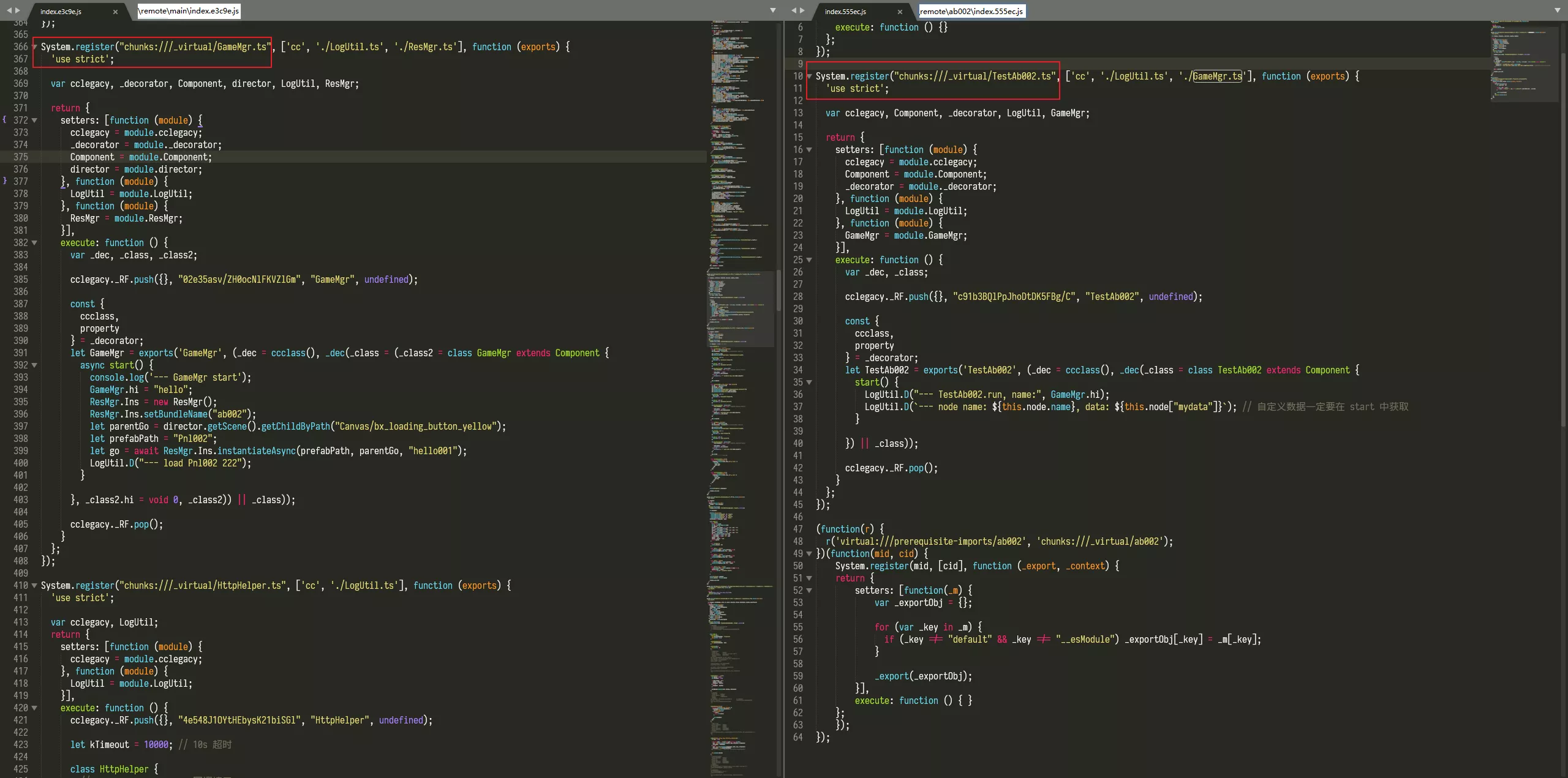The width and height of the screenshot is (1568, 778).
Task: Click line number 375 in the left gutter
Action: pos(21,157)
